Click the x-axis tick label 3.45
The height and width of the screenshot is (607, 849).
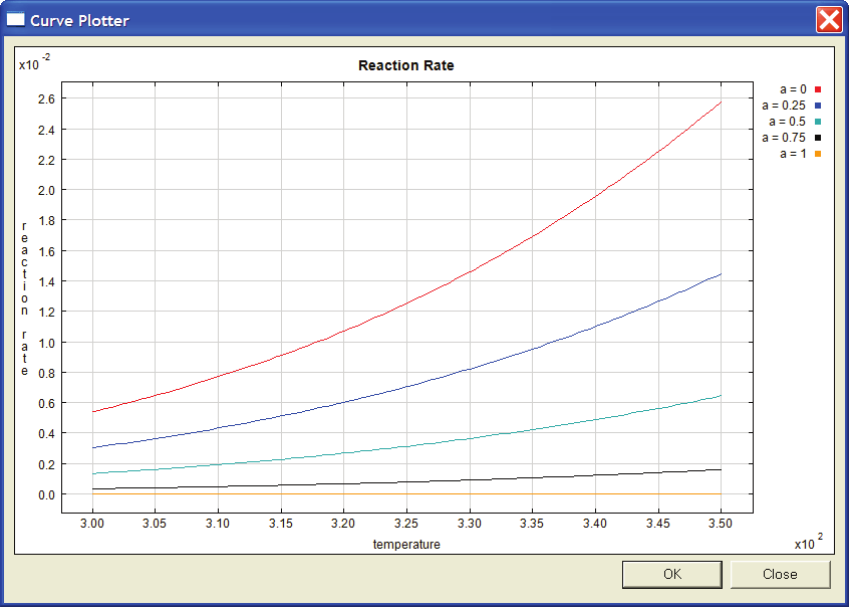pyautogui.click(x=658, y=524)
